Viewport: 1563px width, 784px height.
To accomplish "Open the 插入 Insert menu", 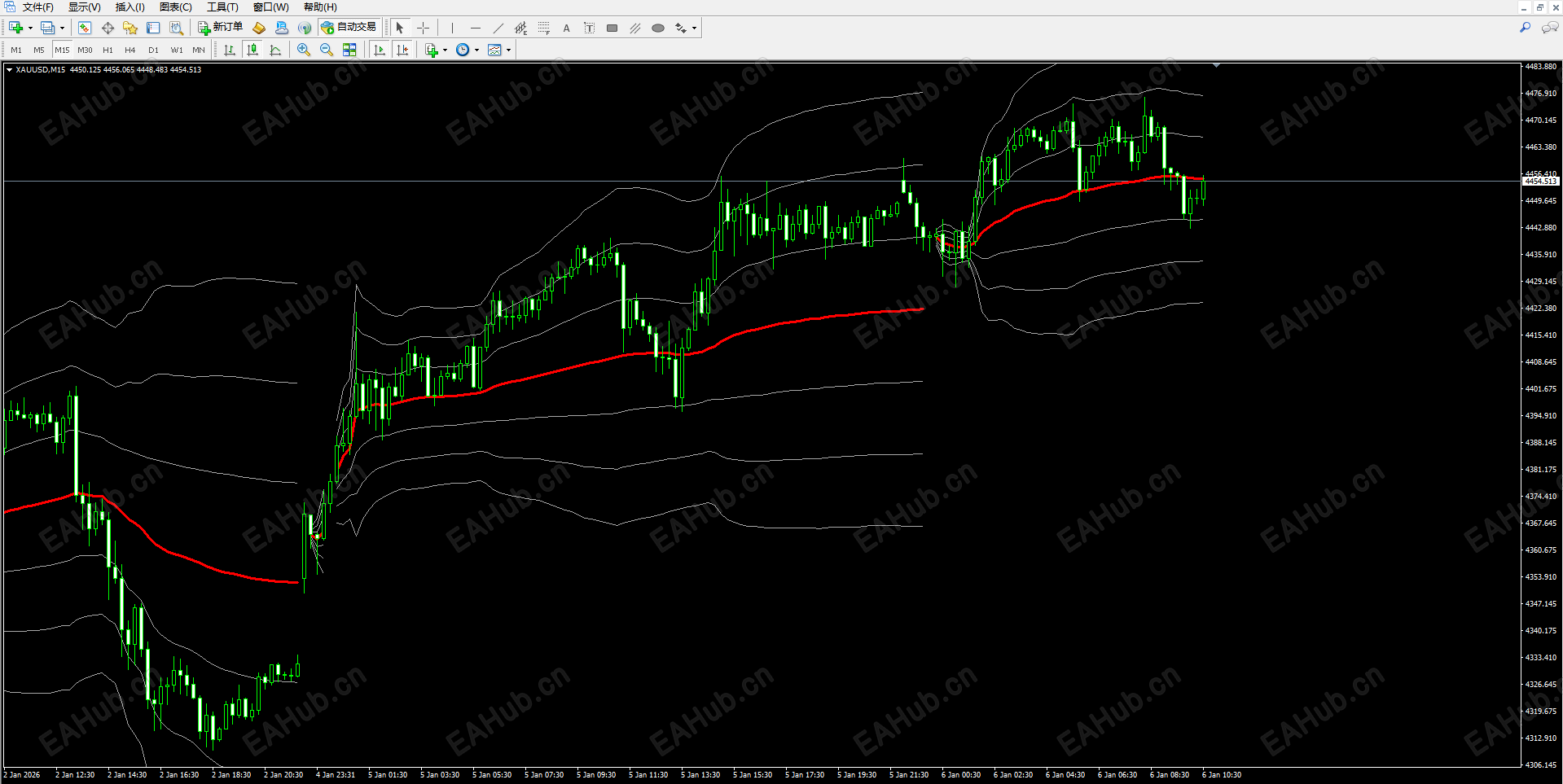I will click(129, 7).
